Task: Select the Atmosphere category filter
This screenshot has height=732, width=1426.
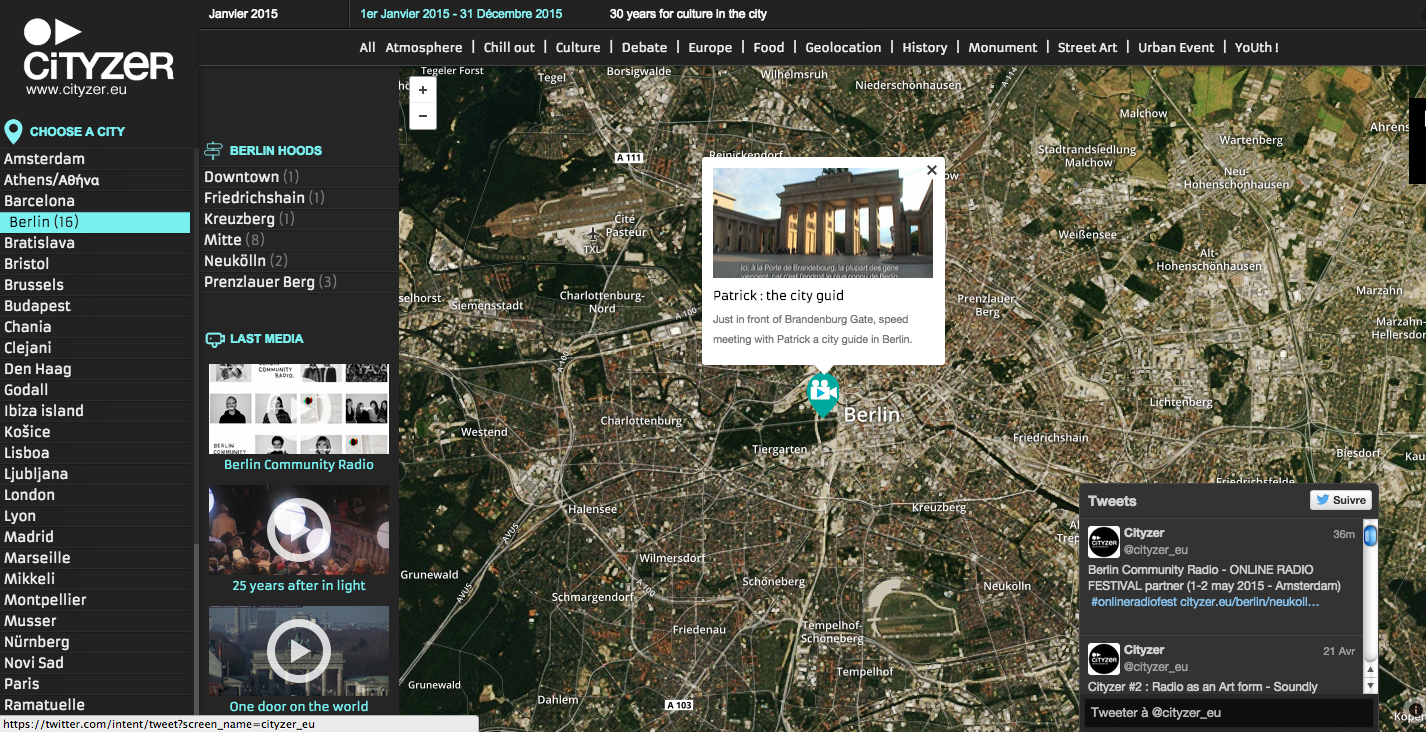Action: [x=424, y=47]
